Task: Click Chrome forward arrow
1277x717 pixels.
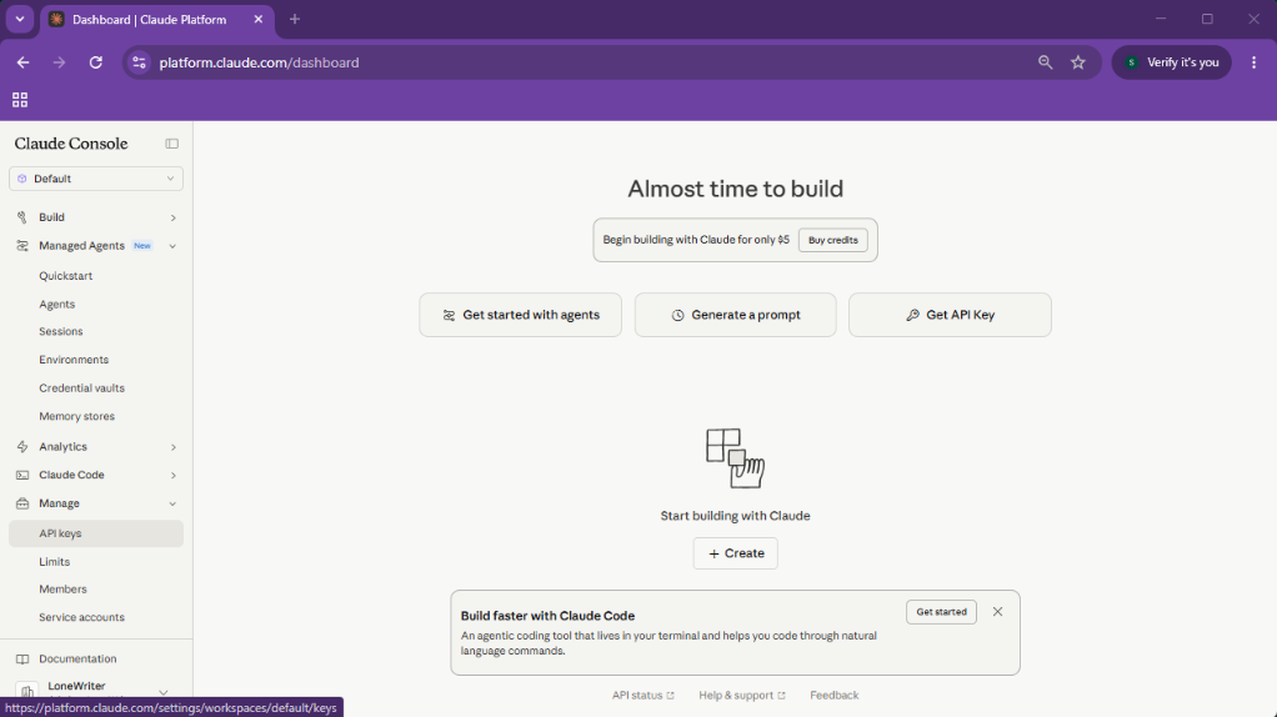Action: (x=59, y=62)
